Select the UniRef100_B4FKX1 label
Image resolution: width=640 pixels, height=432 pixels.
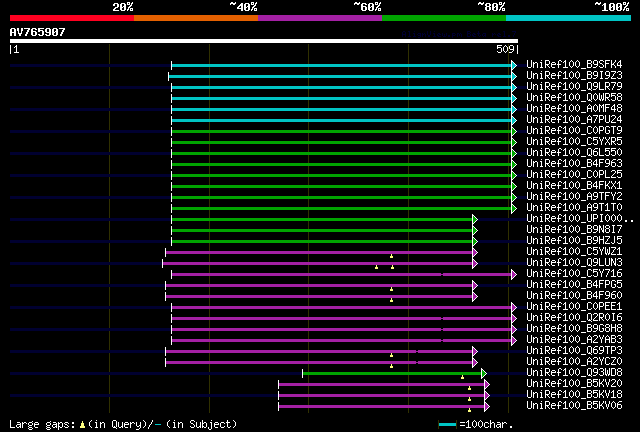(x=574, y=186)
